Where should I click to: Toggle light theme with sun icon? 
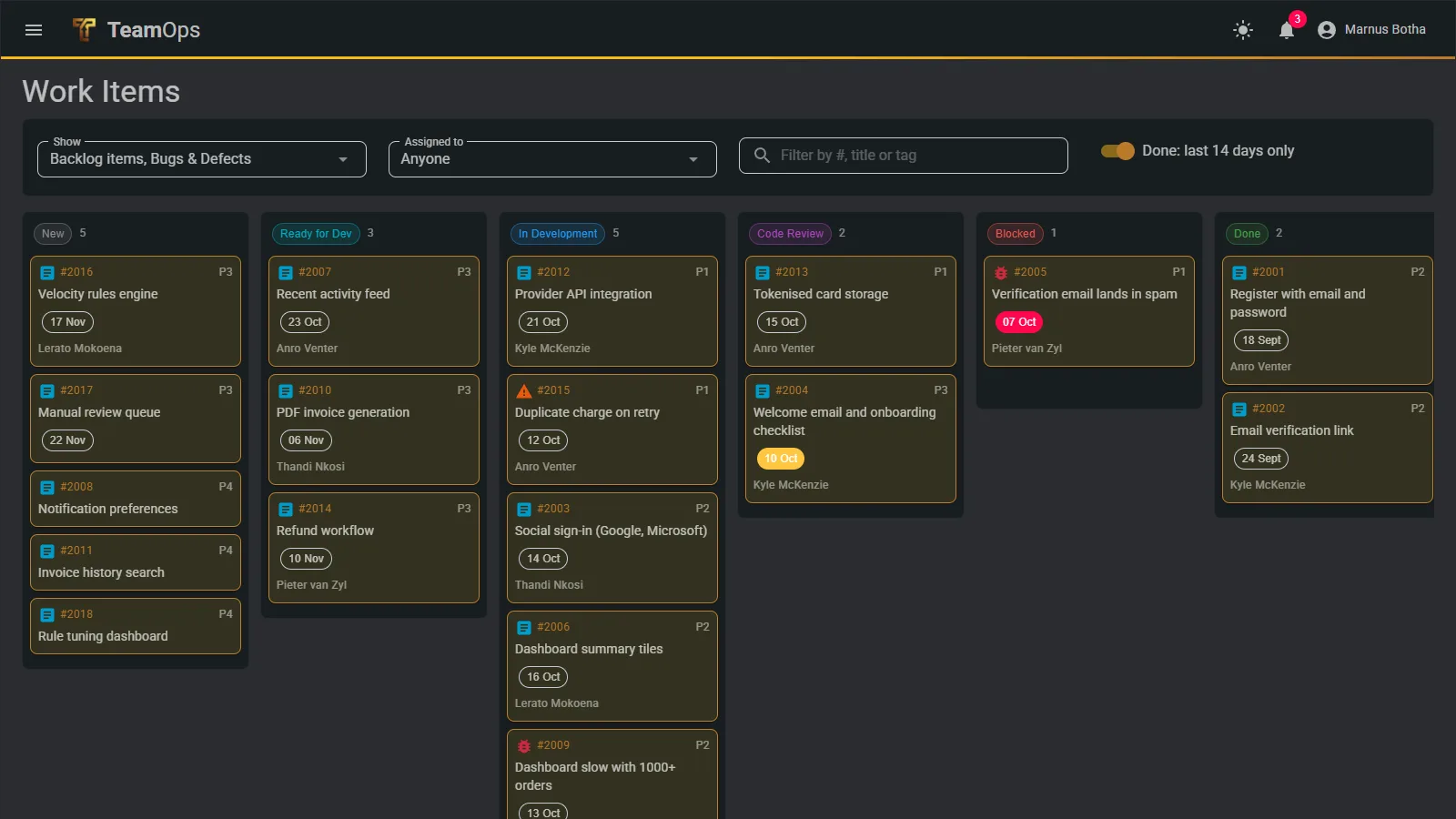click(x=1243, y=30)
